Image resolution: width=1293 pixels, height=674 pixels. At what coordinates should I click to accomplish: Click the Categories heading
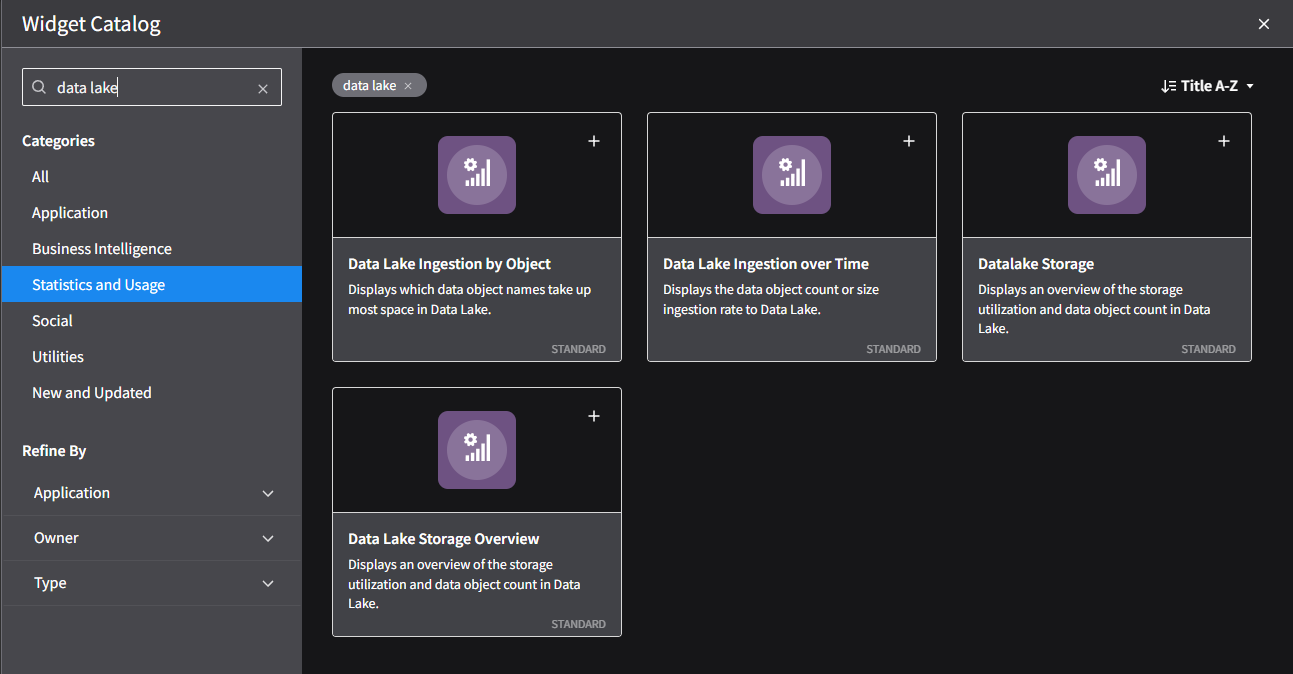point(59,141)
